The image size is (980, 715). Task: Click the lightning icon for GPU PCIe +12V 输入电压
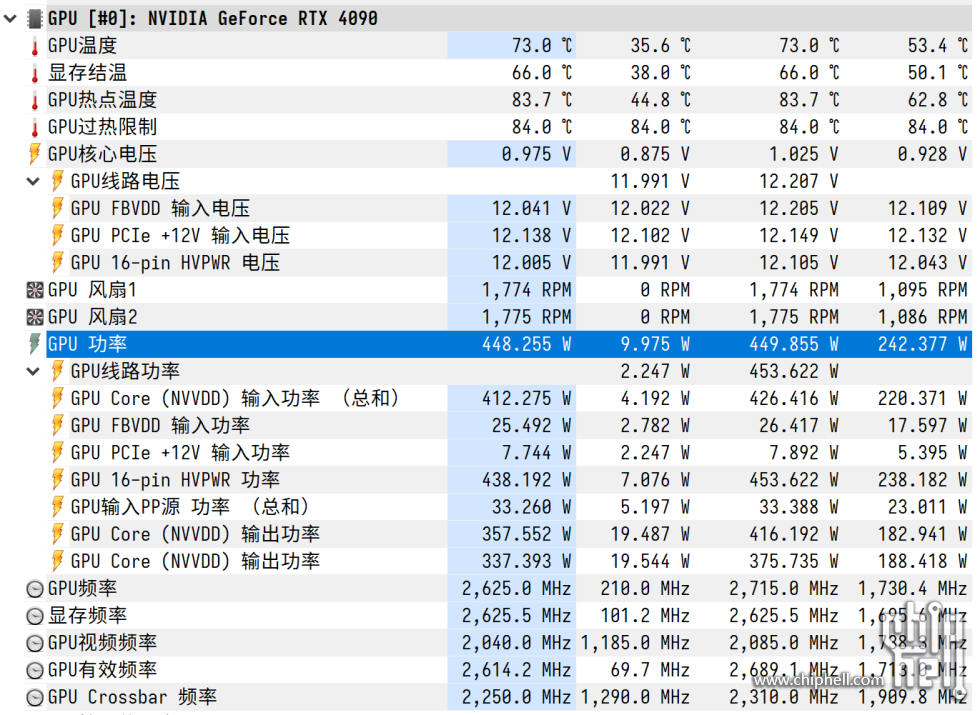point(58,236)
